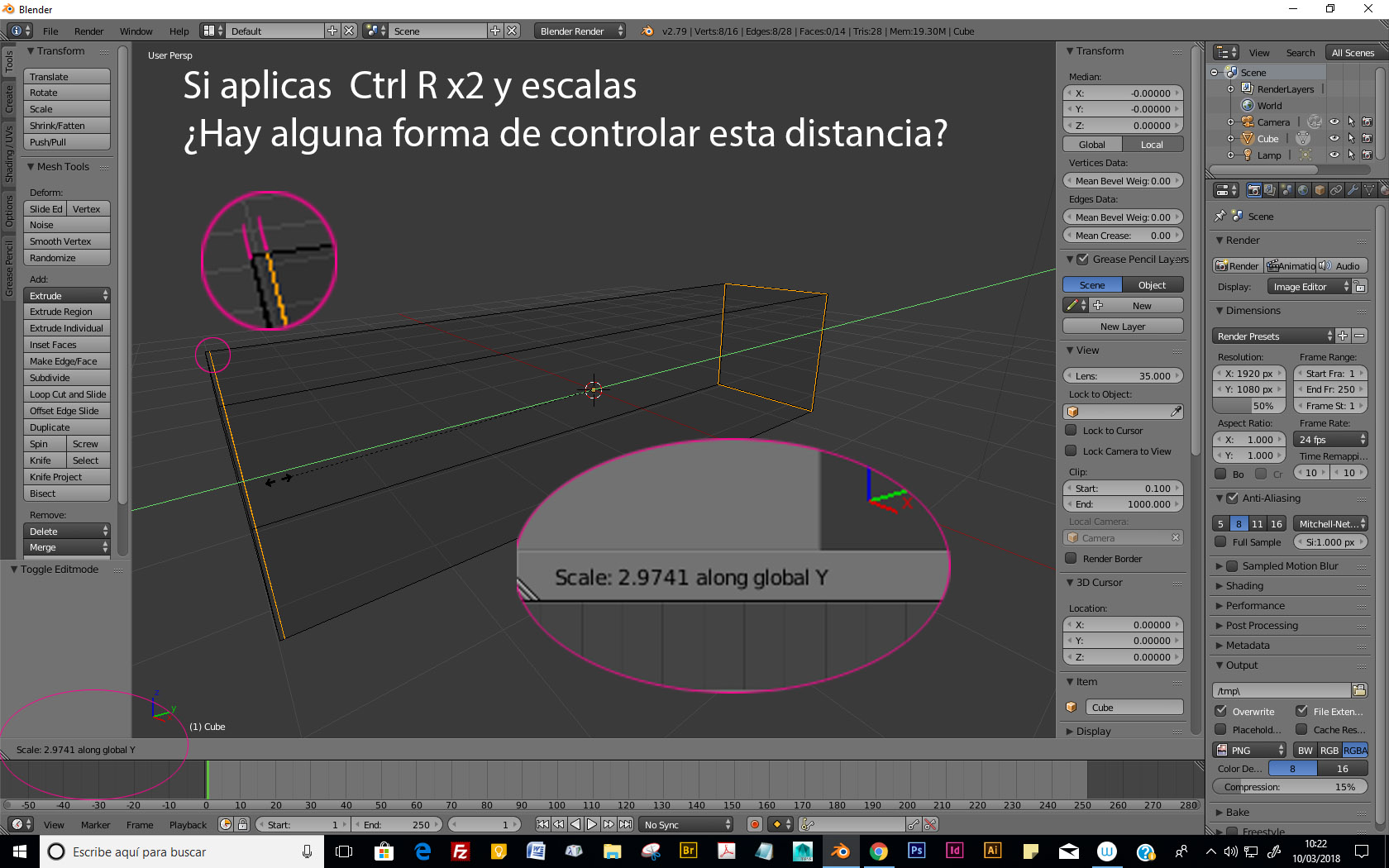The height and width of the screenshot is (868, 1389).
Task: Uncheck the Grease Pencil Layers checkbox
Action: (x=1082, y=259)
